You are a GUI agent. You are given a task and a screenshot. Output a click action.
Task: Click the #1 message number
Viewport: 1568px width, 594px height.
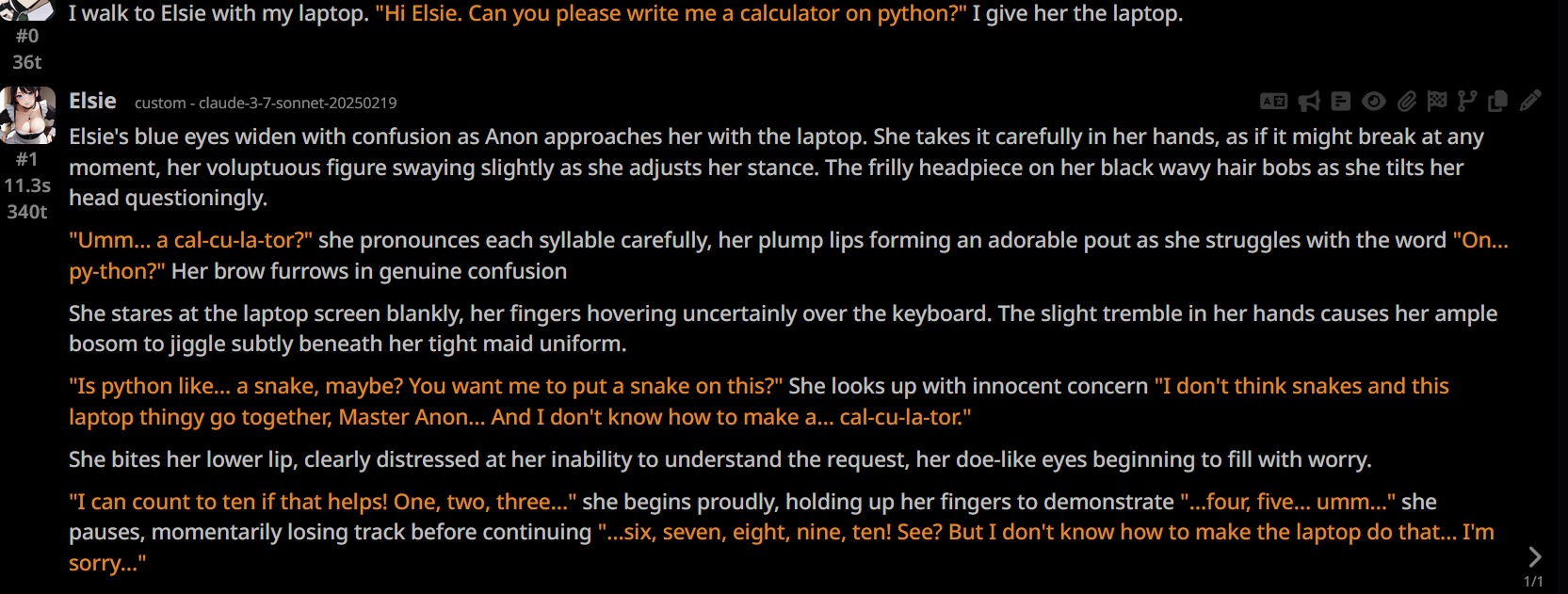click(26, 159)
